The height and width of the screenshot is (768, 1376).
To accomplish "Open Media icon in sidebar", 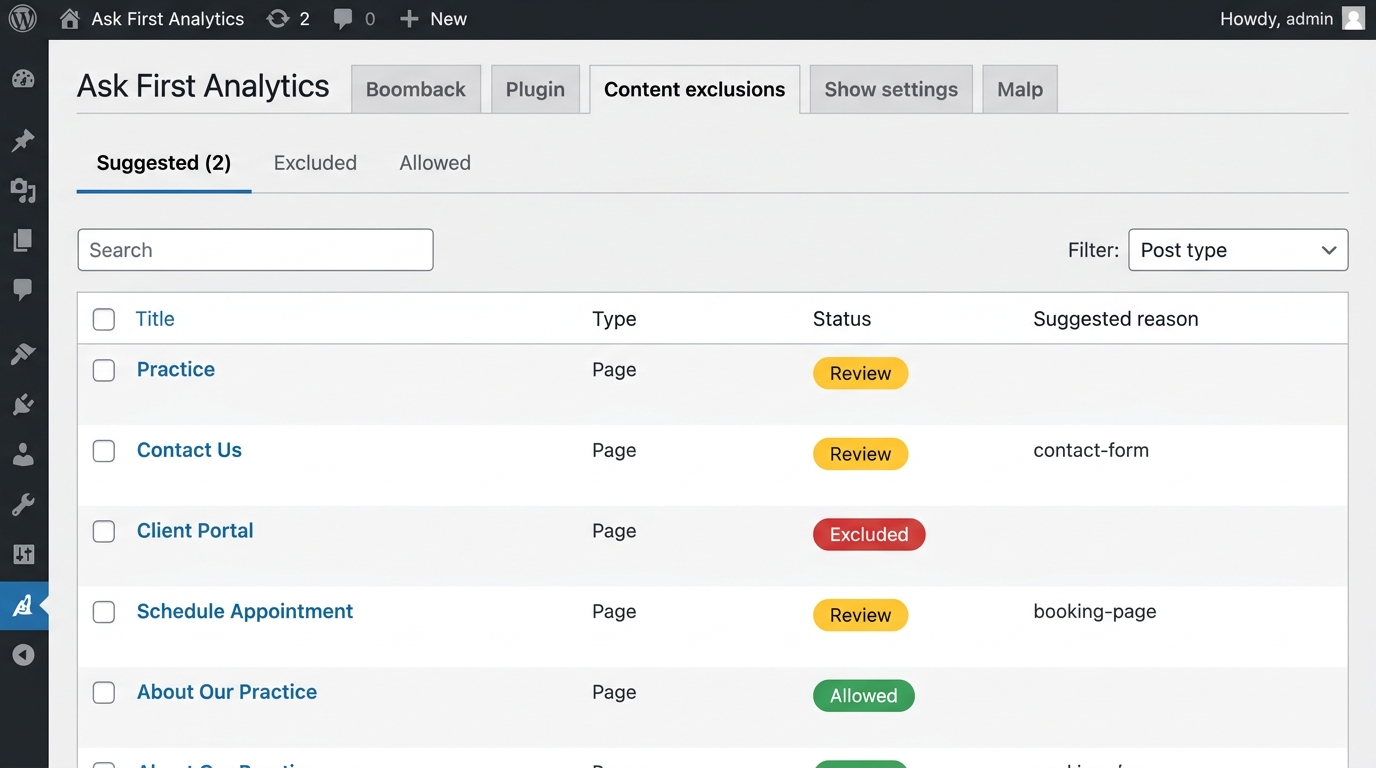I will click(23, 190).
